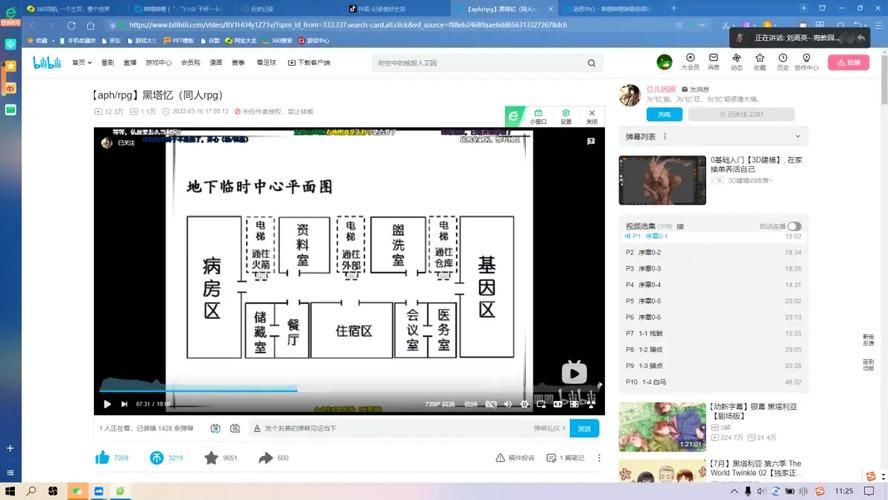Reload the page in browser toolbar

[71, 25]
